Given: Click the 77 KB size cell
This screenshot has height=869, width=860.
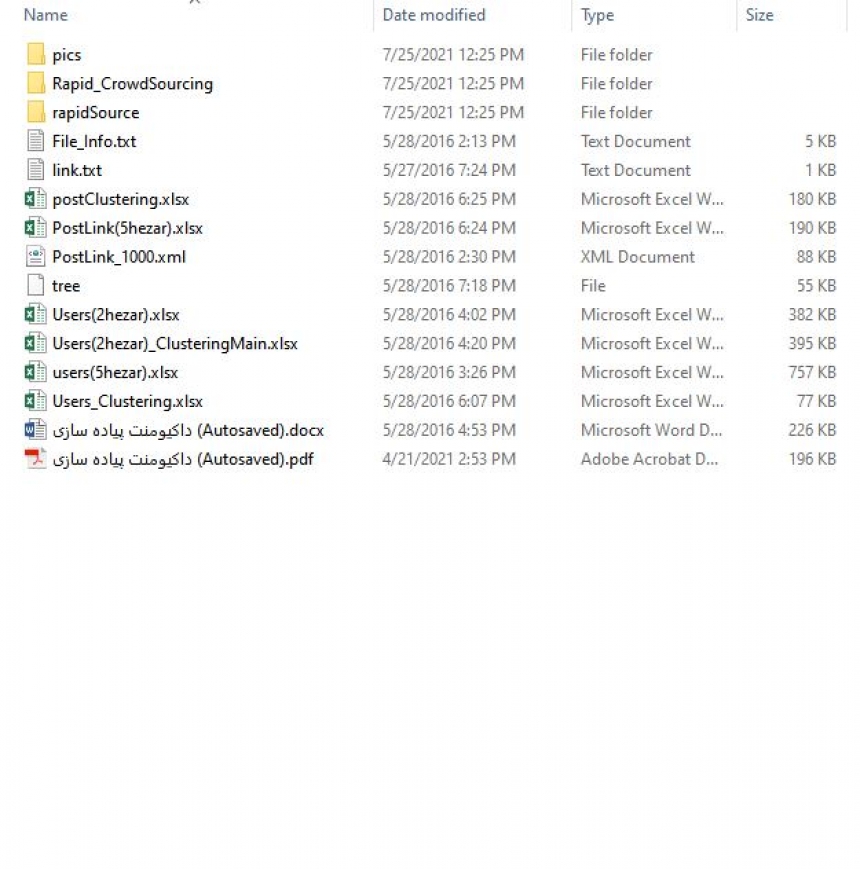Looking at the screenshot, I should pyautogui.click(x=816, y=401).
